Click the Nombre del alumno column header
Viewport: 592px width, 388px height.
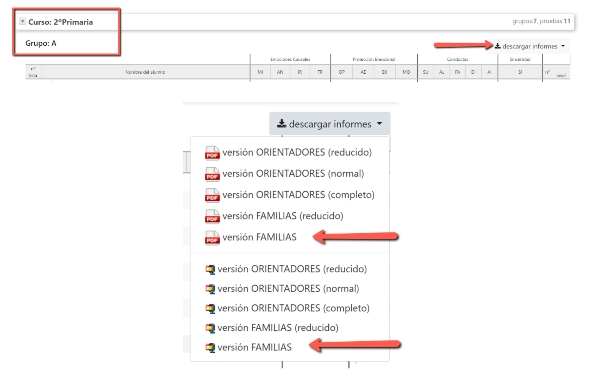pyautogui.click(x=145, y=72)
